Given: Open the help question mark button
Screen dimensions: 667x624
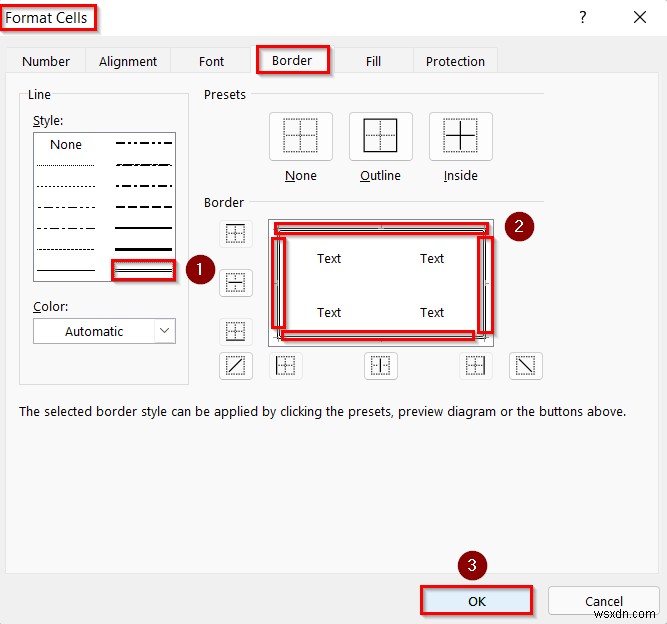Looking at the screenshot, I should (x=583, y=17).
